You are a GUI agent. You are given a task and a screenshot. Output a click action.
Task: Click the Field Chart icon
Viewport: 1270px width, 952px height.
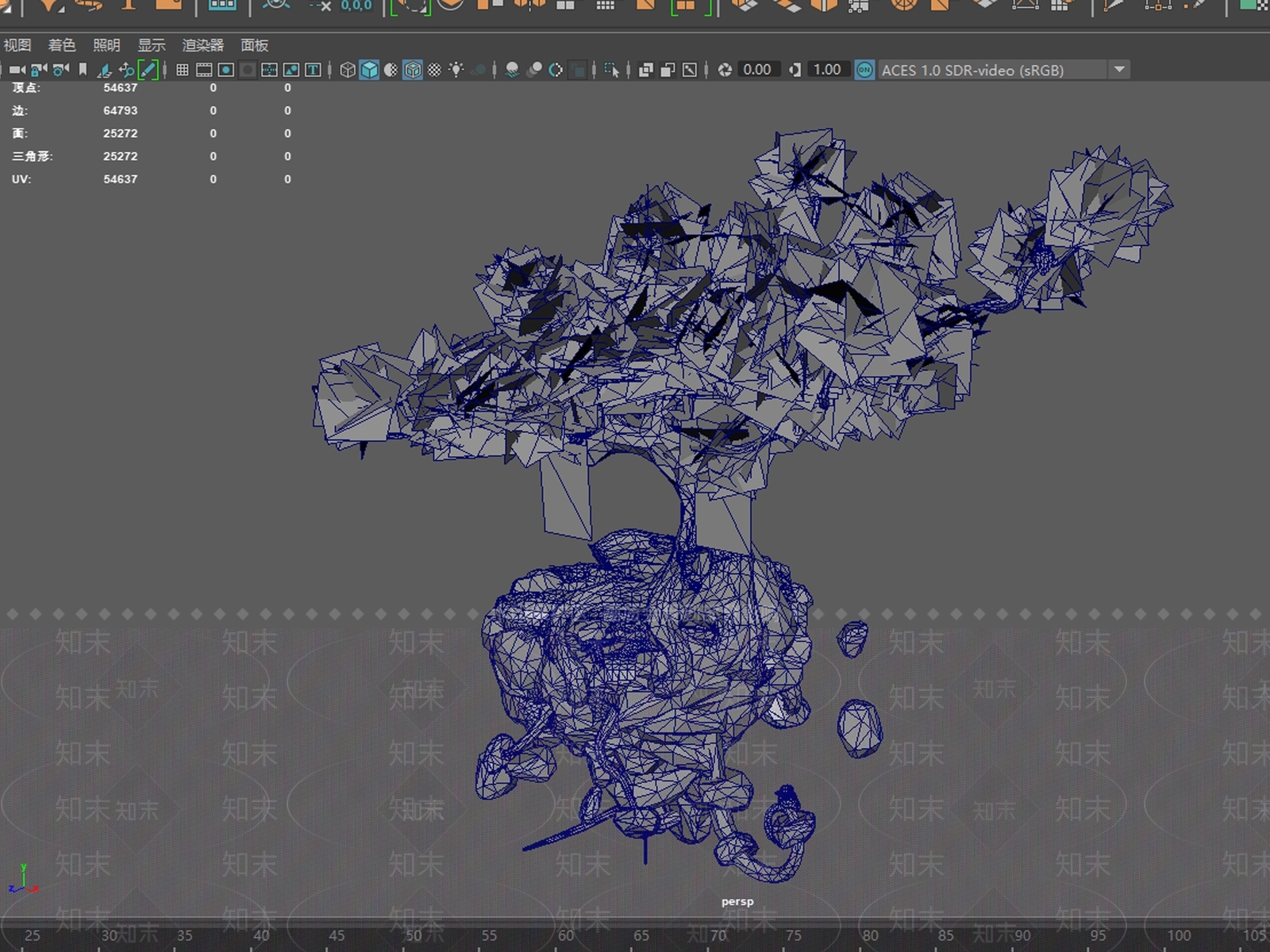click(x=270, y=70)
